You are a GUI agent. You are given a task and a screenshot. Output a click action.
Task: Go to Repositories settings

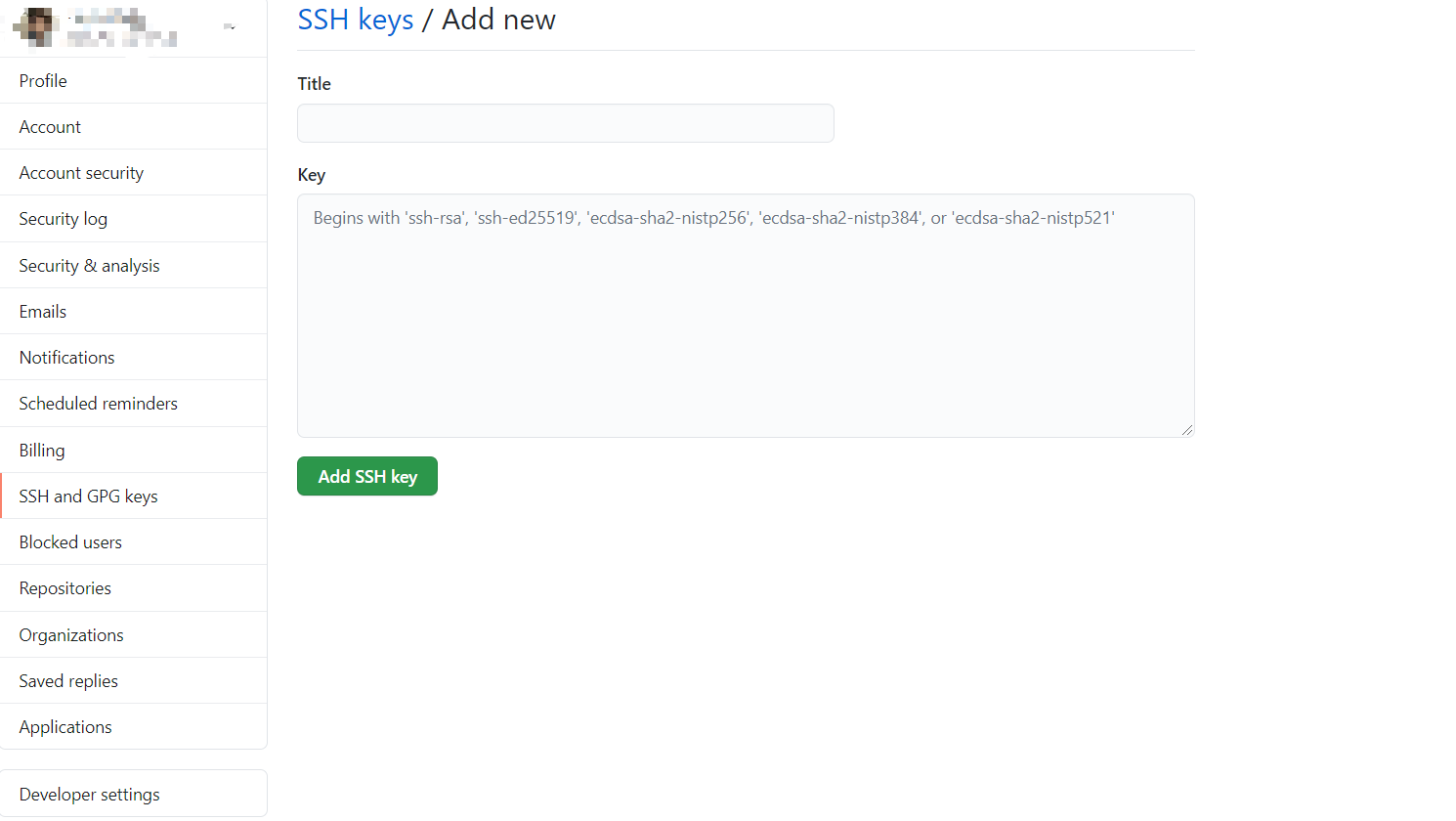click(133, 588)
